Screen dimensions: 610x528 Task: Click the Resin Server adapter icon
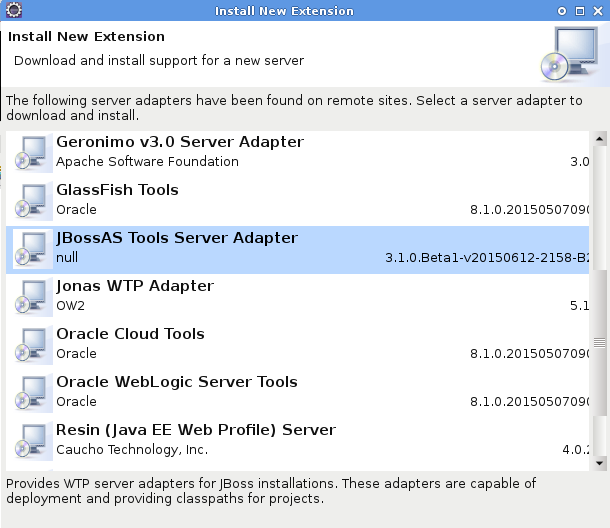pos(31,440)
